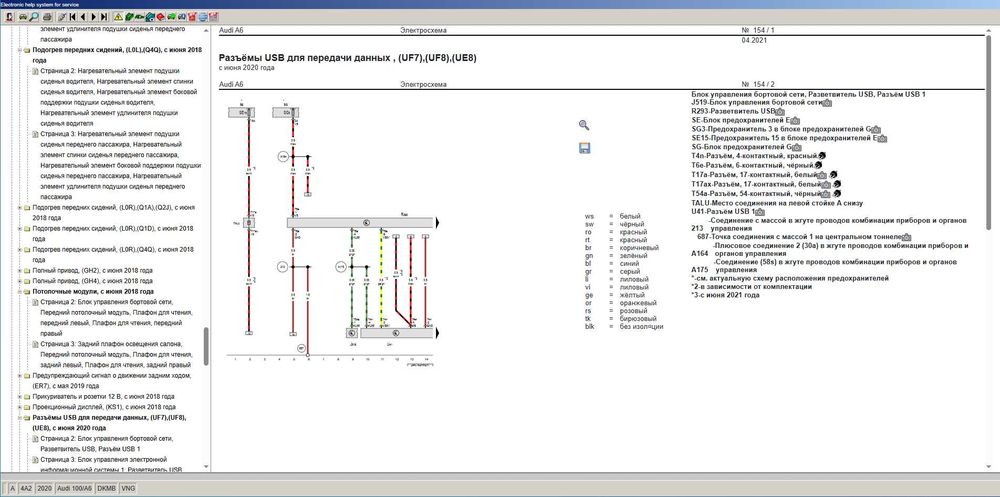Screen dimensions: 1000x497
Task: Save diagram using the floppy disk icon
Action: (584, 148)
